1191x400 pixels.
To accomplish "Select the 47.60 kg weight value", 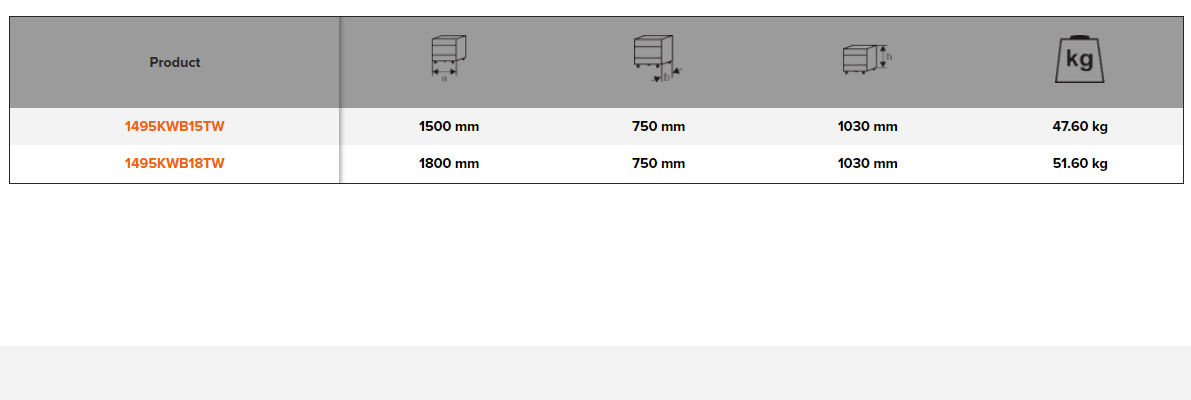I will pos(1080,127).
